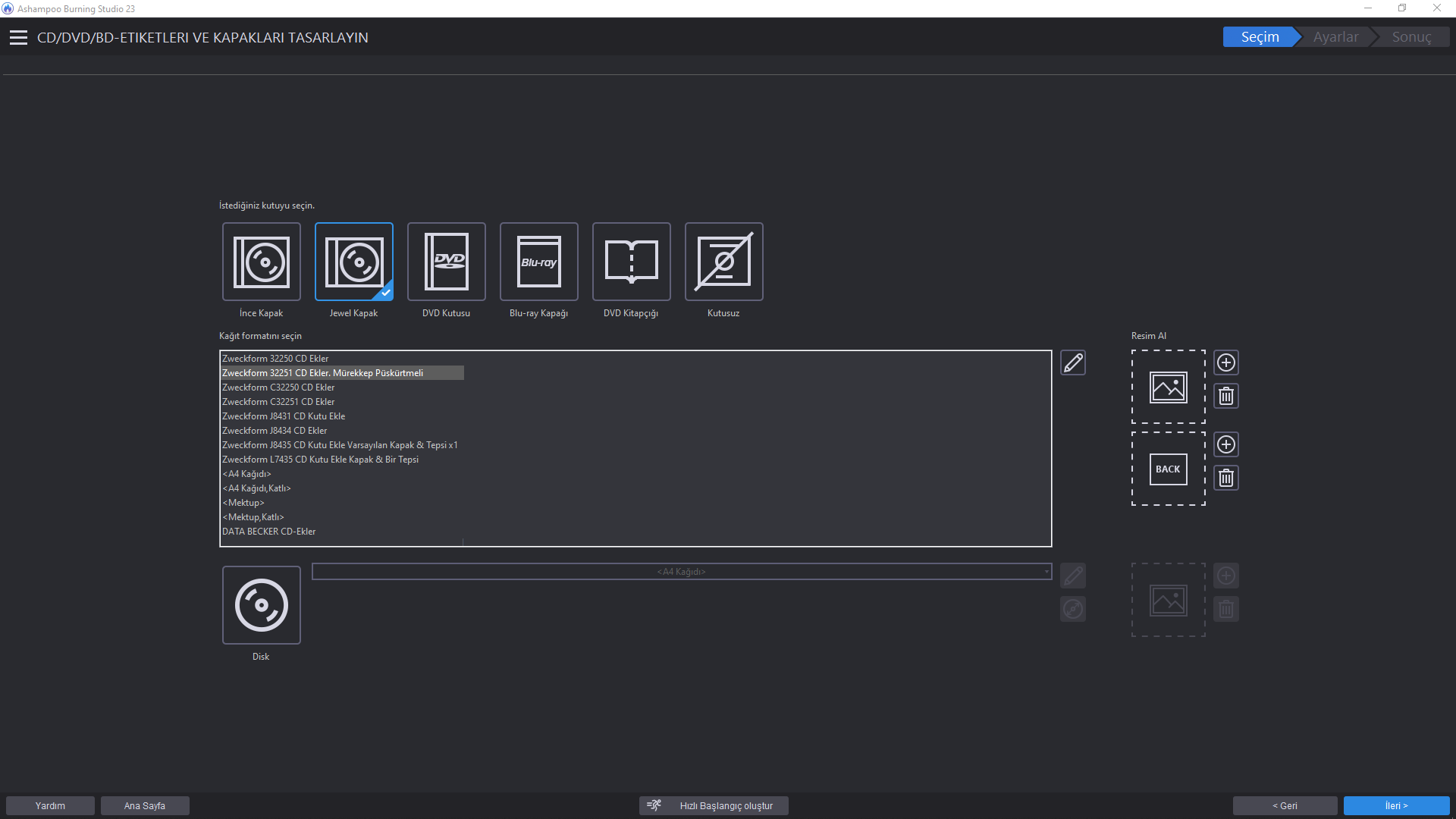Viewport: 1456px width, 819px height.
Task: Choose the DVD Kutusu case icon
Action: tap(447, 262)
